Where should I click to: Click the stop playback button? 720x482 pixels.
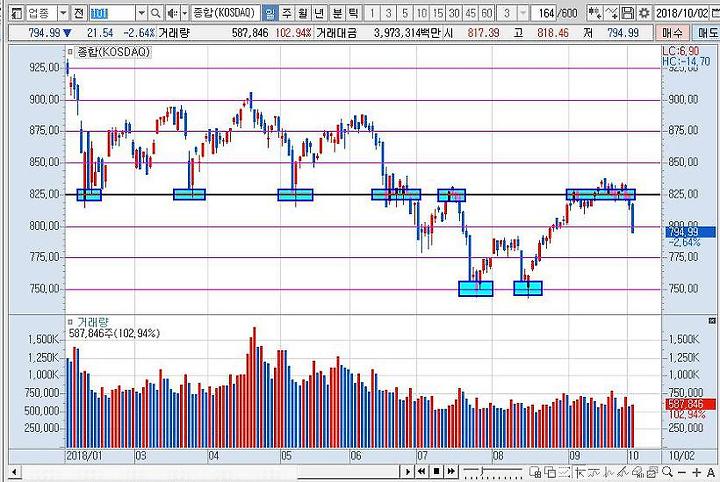tap(436, 471)
